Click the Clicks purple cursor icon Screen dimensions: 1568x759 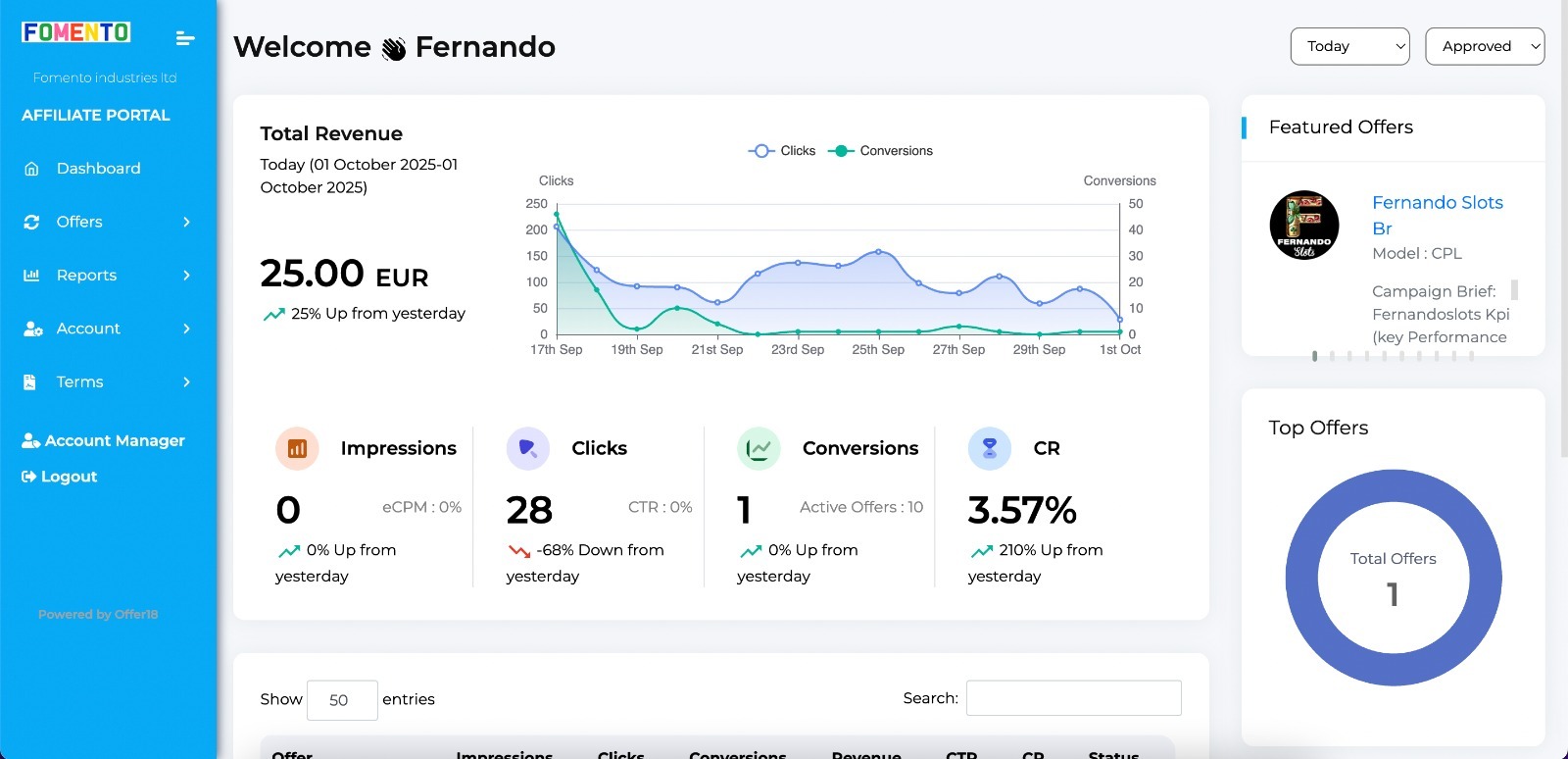[528, 448]
